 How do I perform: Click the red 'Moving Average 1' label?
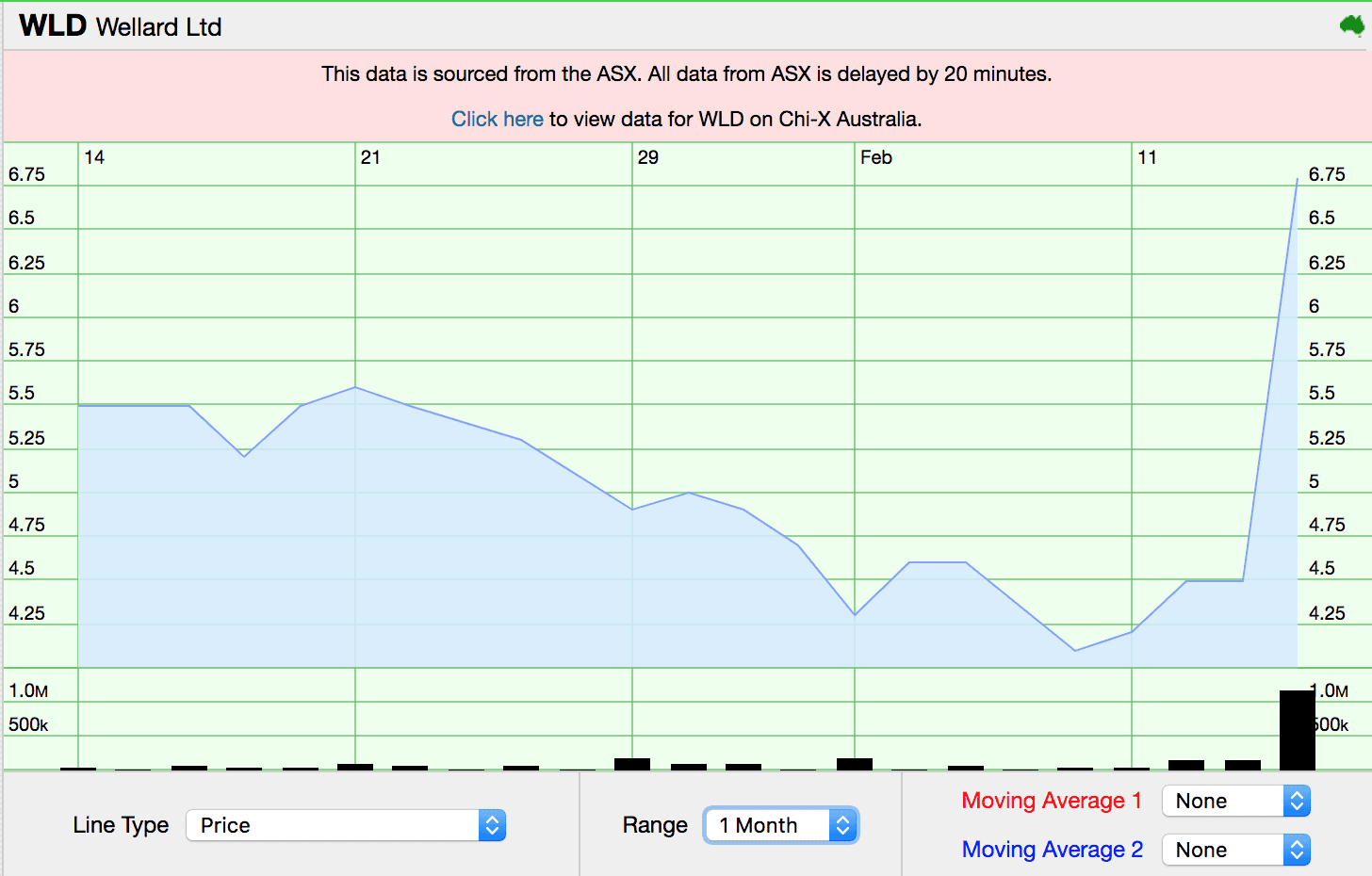pyautogui.click(x=1052, y=801)
